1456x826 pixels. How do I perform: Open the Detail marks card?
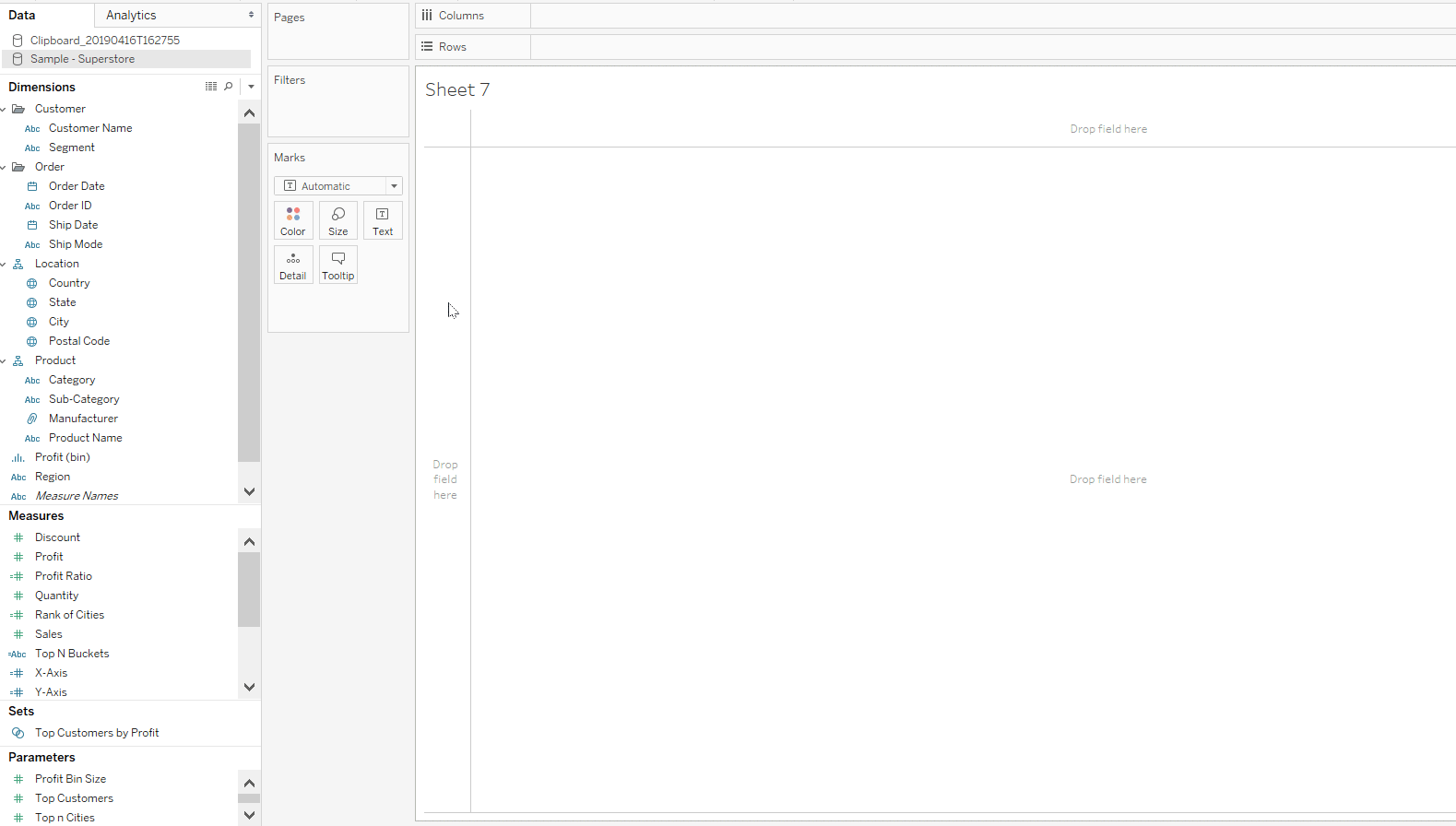[x=293, y=265]
